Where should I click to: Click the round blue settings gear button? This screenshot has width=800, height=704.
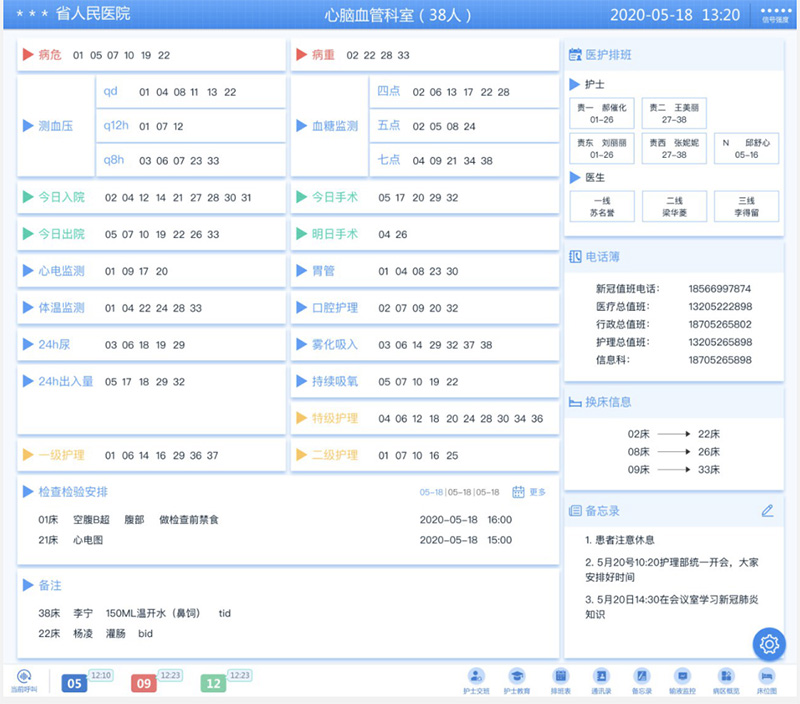[769, 644]
